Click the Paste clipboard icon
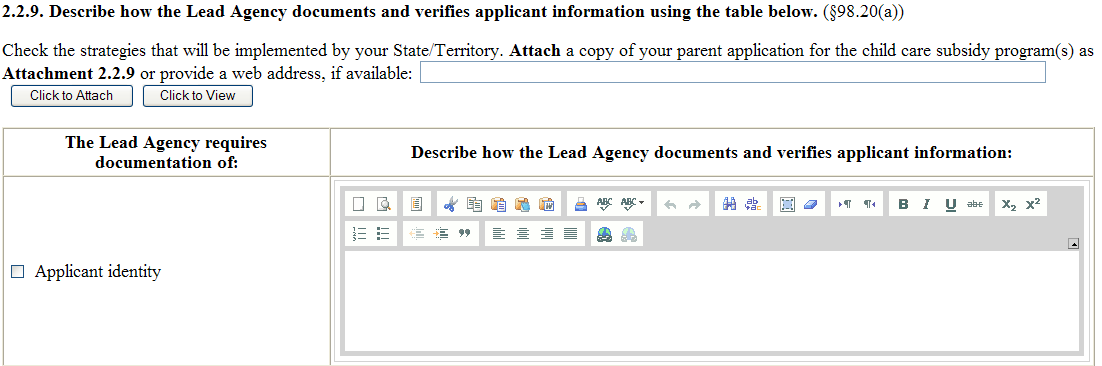 (498, 204)
